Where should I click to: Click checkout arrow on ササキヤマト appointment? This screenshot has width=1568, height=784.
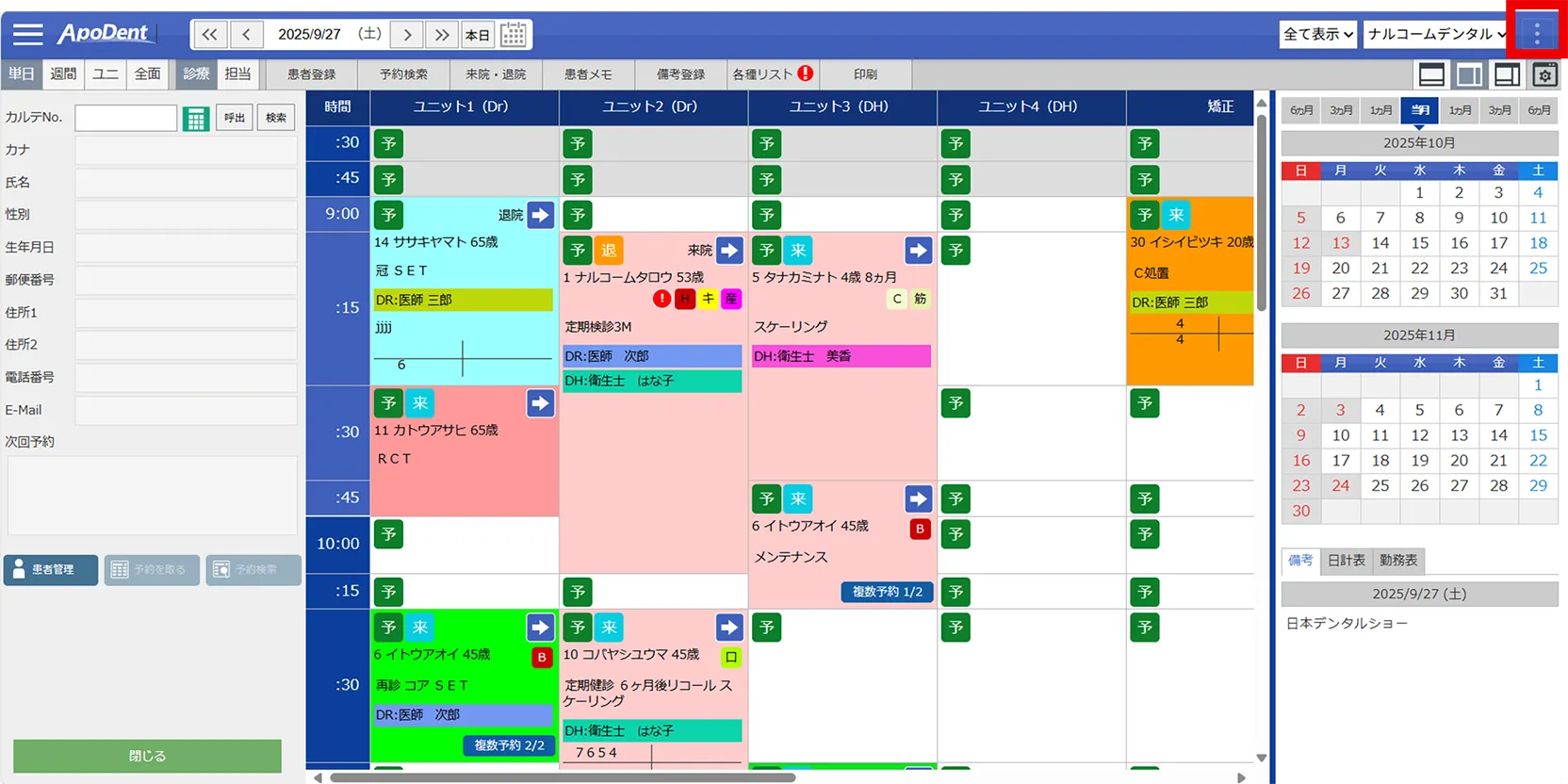(540, 215)
